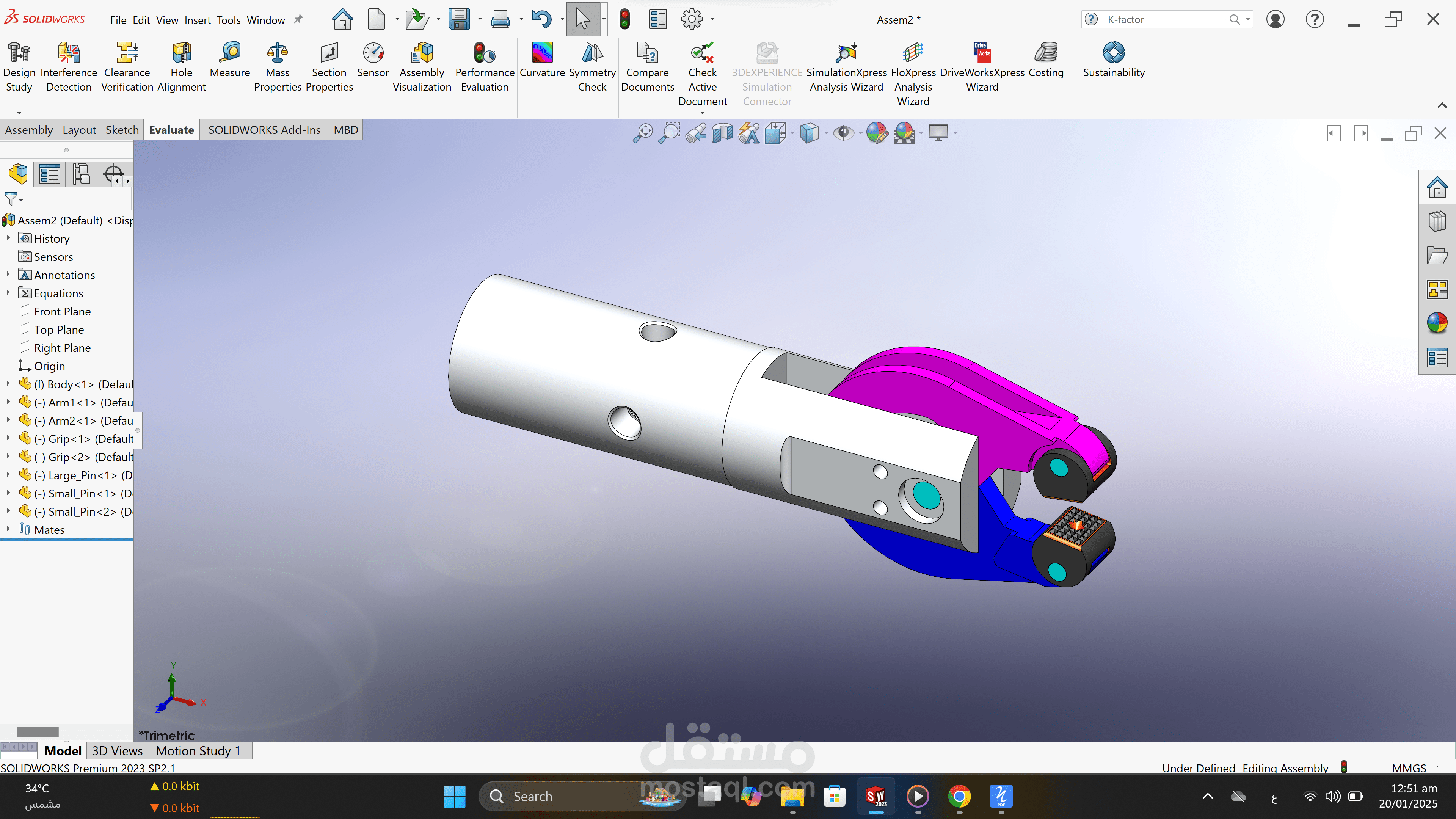The height and width of the screenshot is (819, 1456).
Task: Toggle rebuild status indicator in status bar
Action: [x=1344, y=767]
